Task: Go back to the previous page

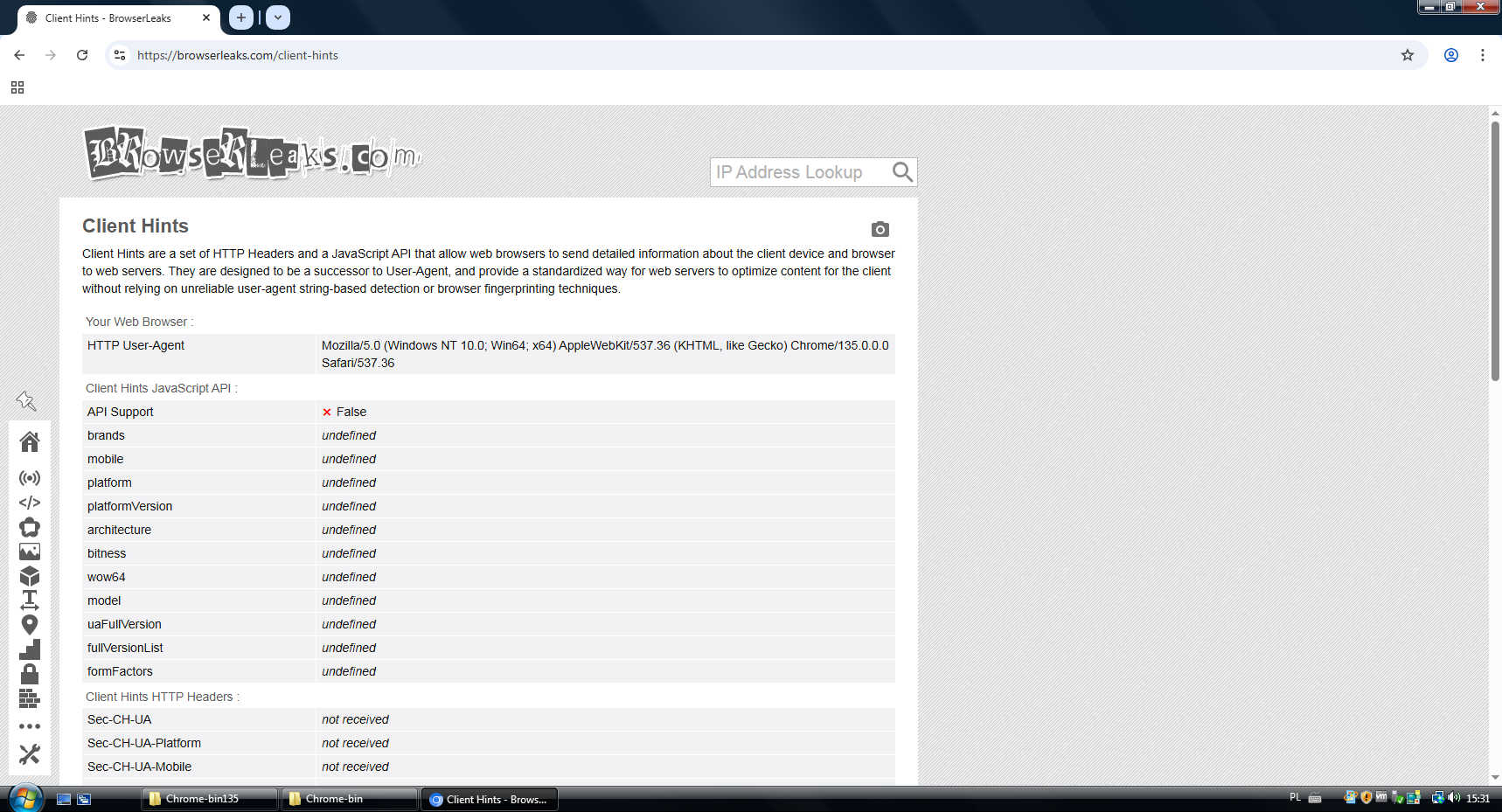Action: [x=19, y=55]
